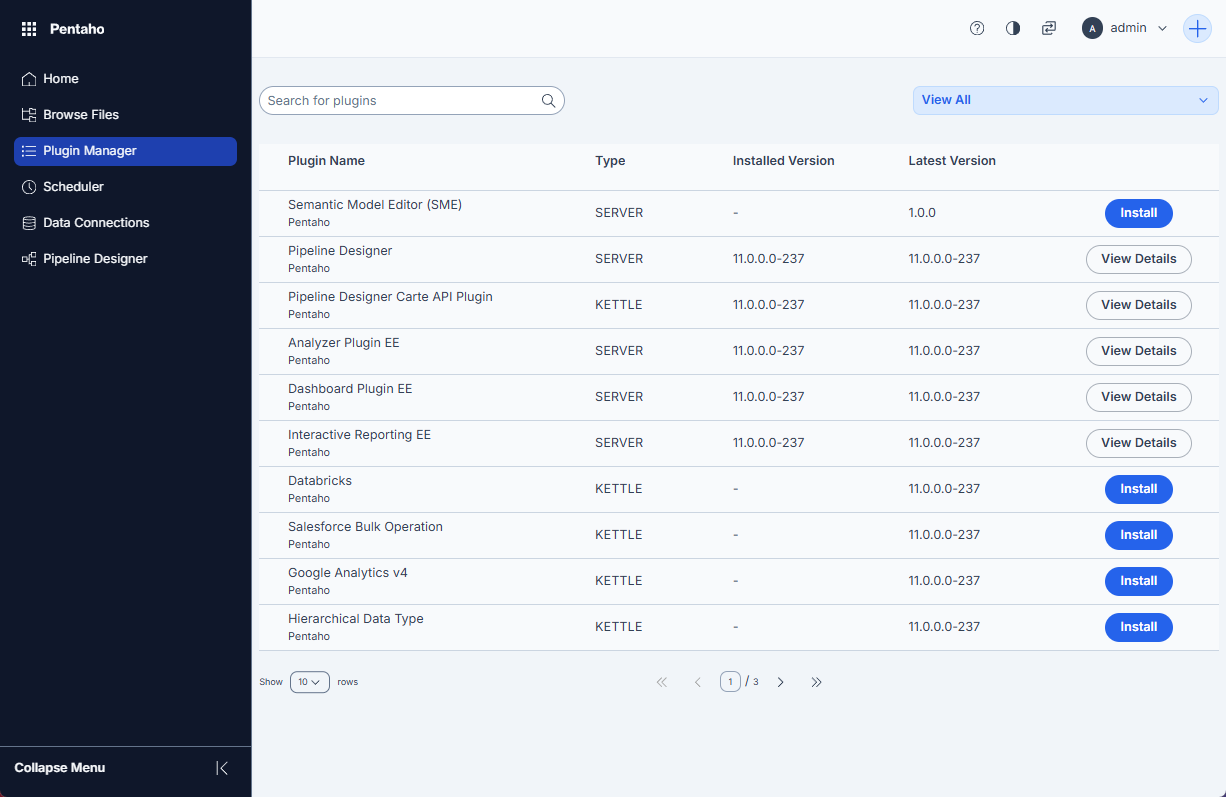Collapse the sidebar menu using arrow icon

coord(222,768)
